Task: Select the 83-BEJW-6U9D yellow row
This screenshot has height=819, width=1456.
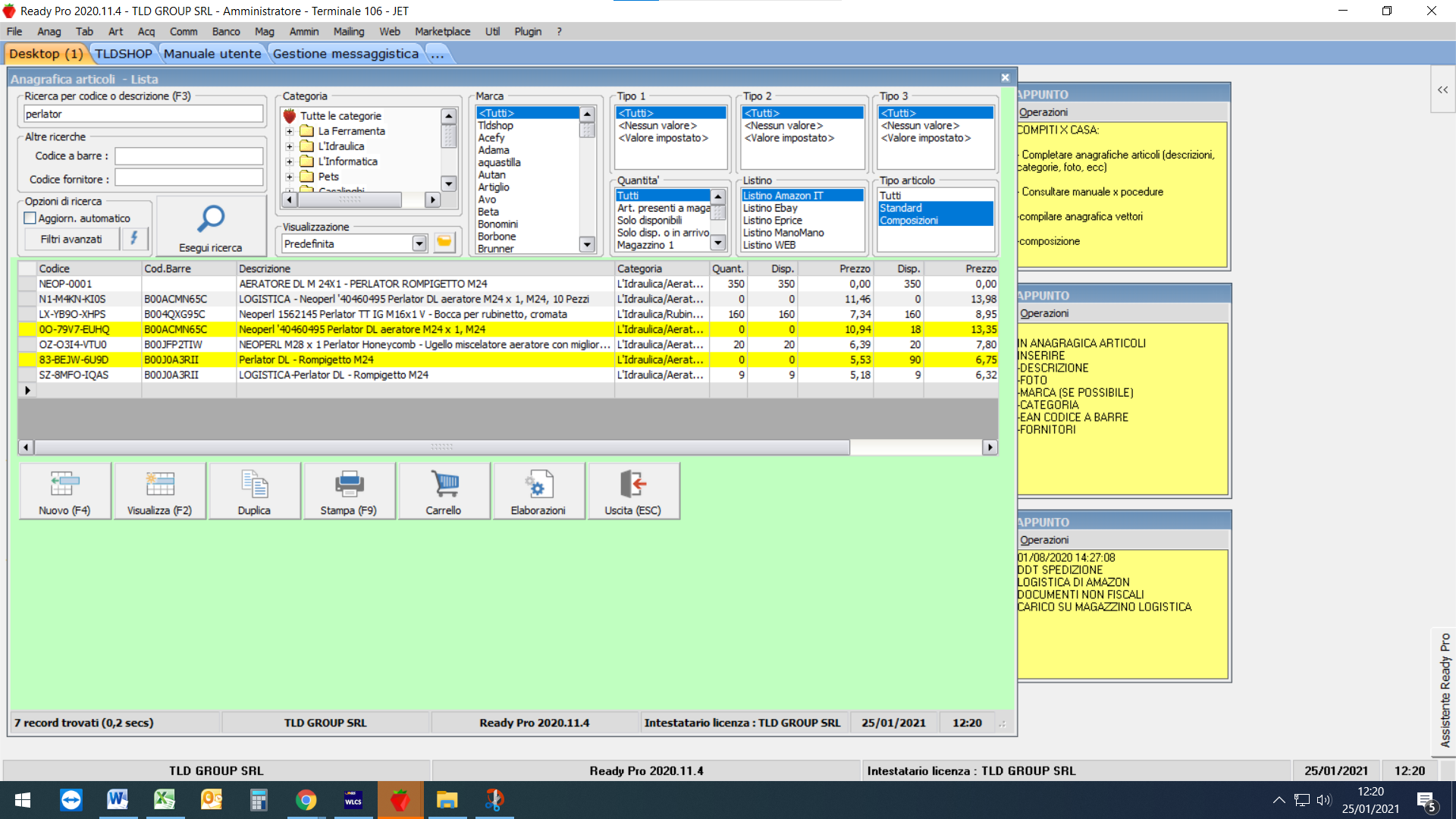Action: (x=508, y=359)
